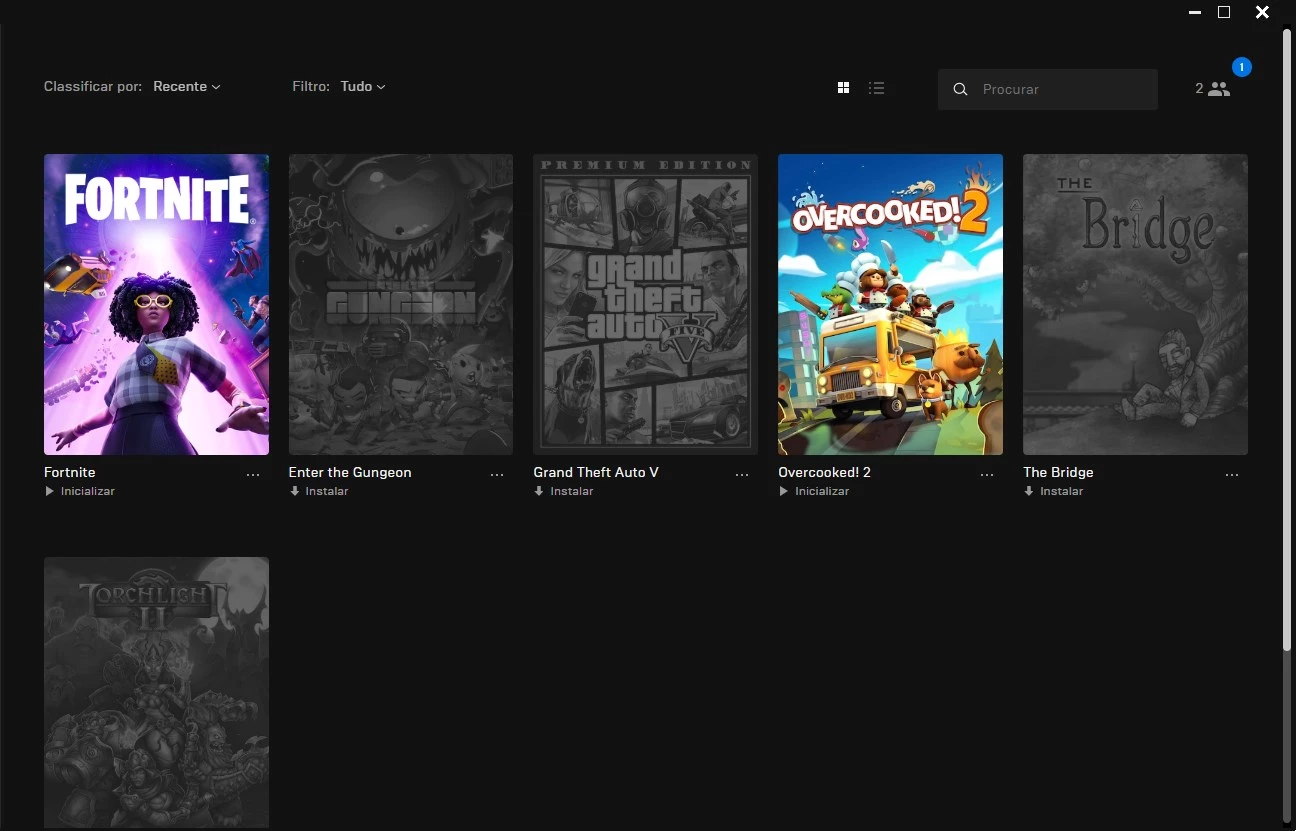Select the Fortnite cover art
Viewport: 1296px width, 831px height.
coord(156,304)
